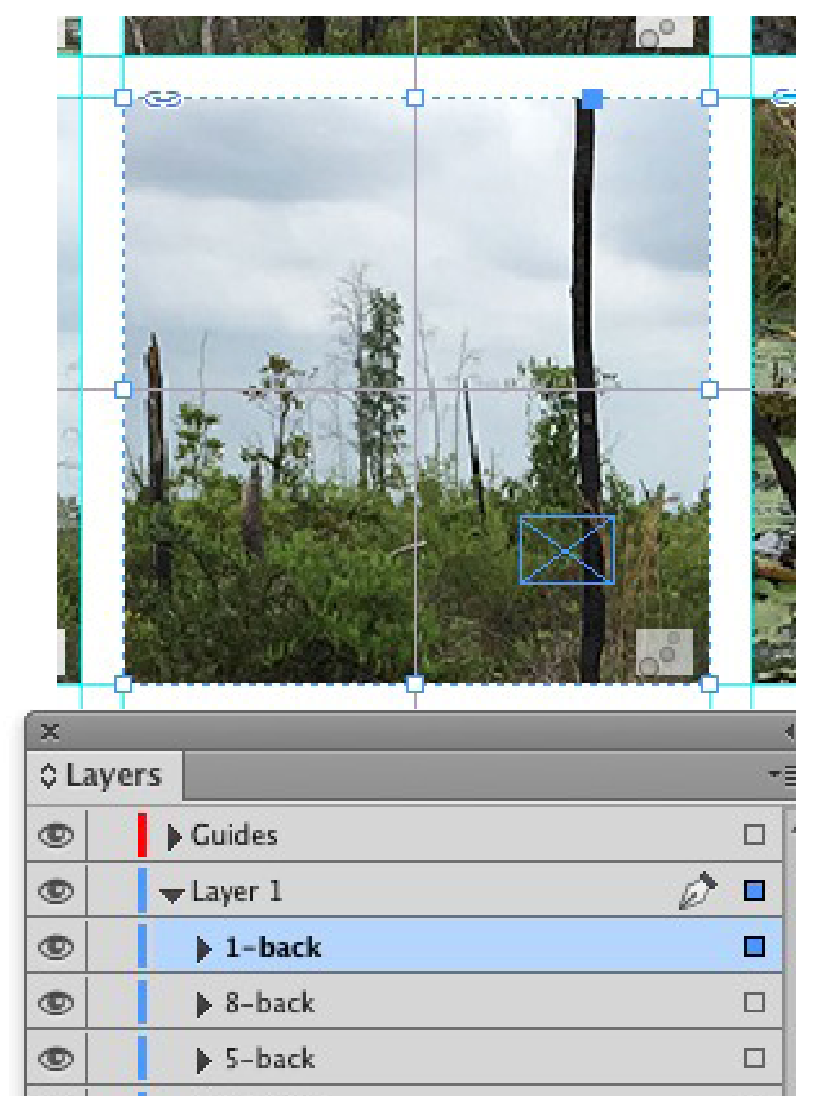Collapse Layer 1 using its disclosure triangle

coord(172,894)
